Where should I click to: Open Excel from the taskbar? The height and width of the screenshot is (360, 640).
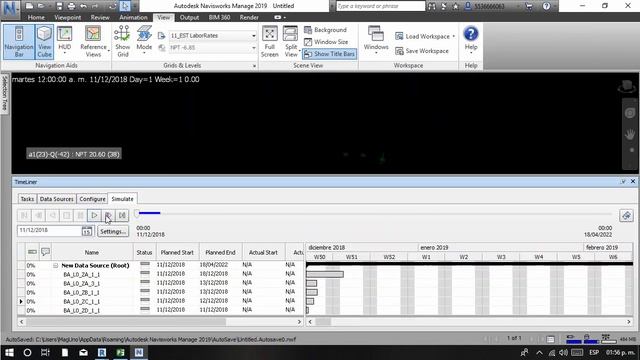(120, 352)
